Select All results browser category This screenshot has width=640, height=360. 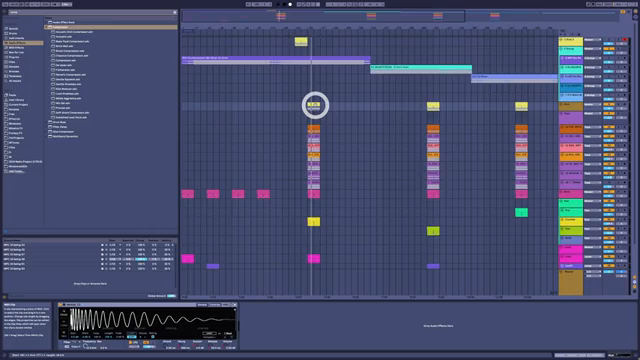click(x=15, y=81)
